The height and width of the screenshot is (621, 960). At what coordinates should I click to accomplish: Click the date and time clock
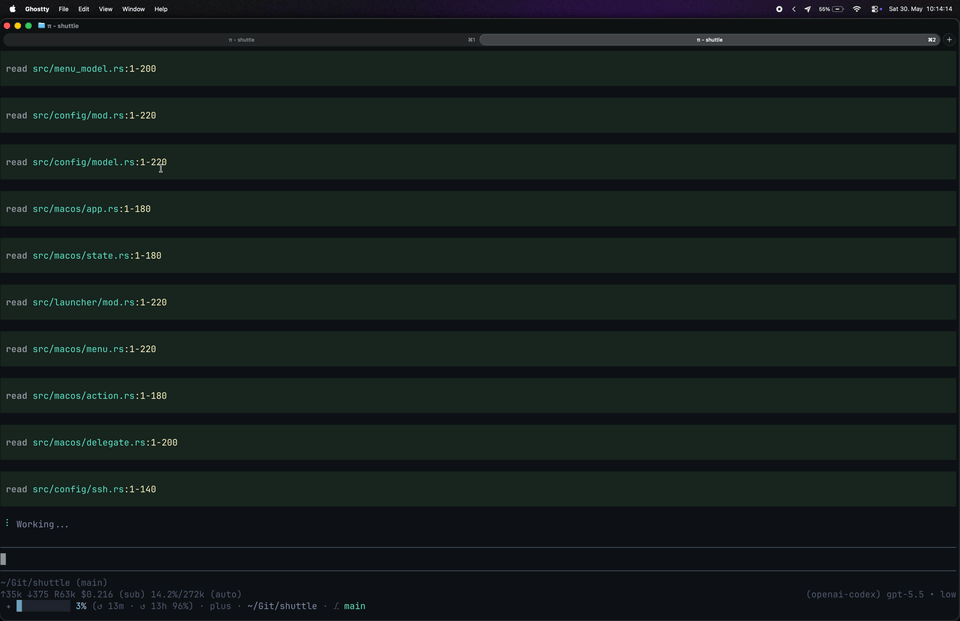point(920,9)
